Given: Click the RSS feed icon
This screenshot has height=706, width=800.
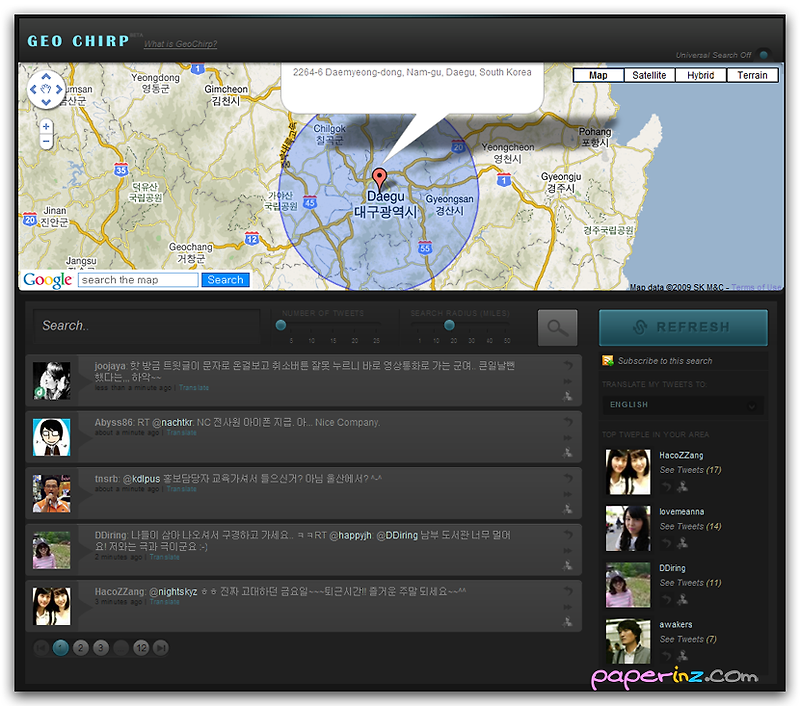Looking at the screenshot, I should [x=608, y=361].
